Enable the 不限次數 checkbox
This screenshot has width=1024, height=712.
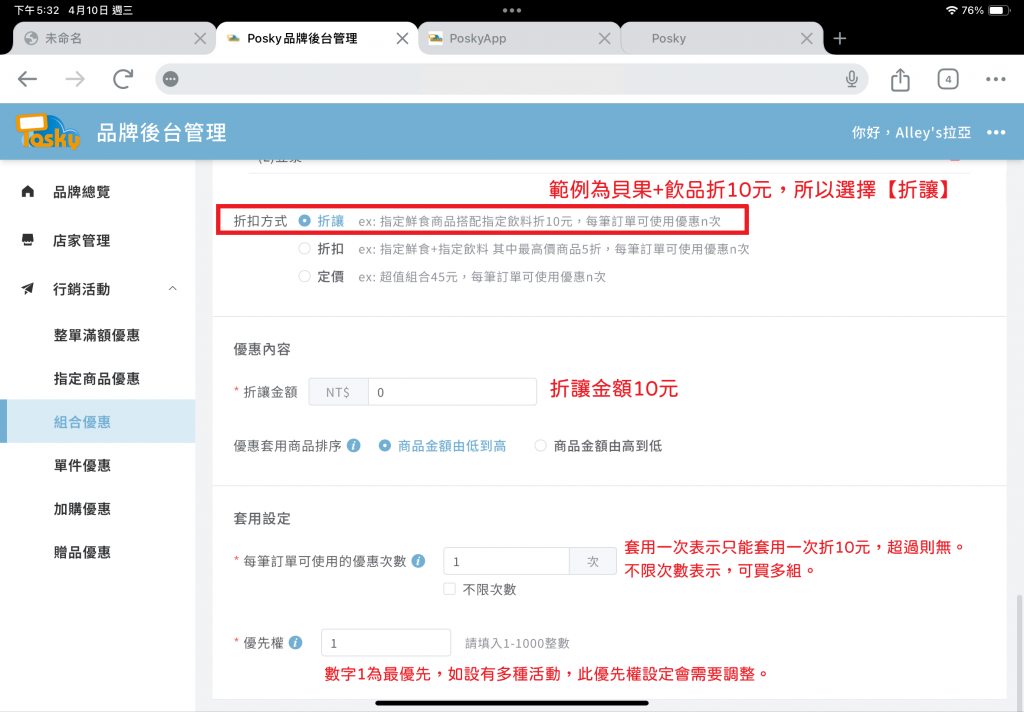pos(449,589)
